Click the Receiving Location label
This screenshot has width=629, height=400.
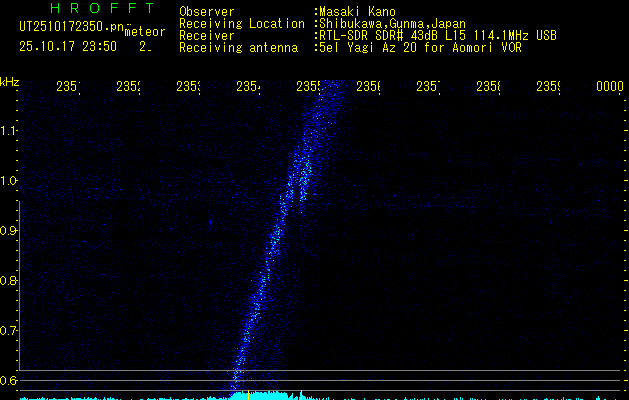242,24
